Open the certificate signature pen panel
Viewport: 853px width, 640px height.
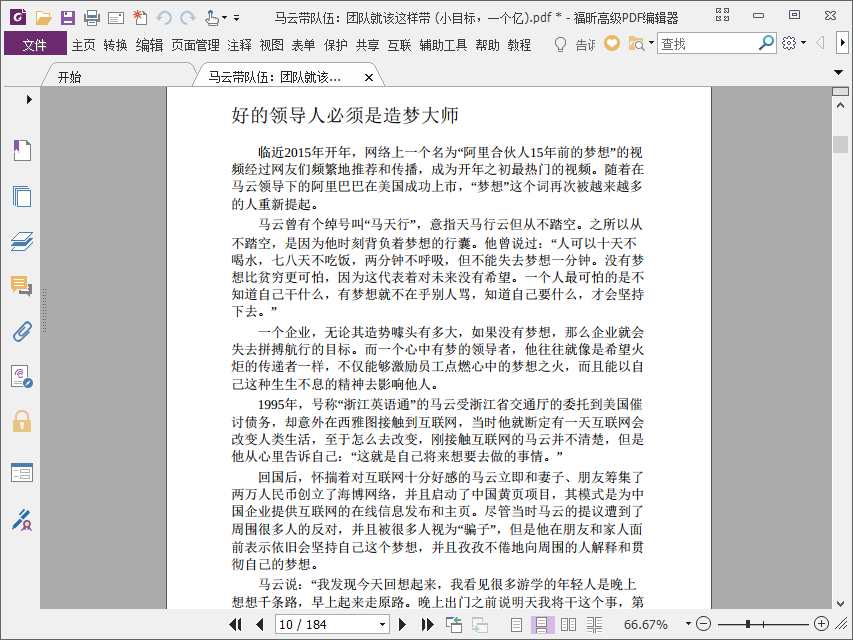click(22, 520)
